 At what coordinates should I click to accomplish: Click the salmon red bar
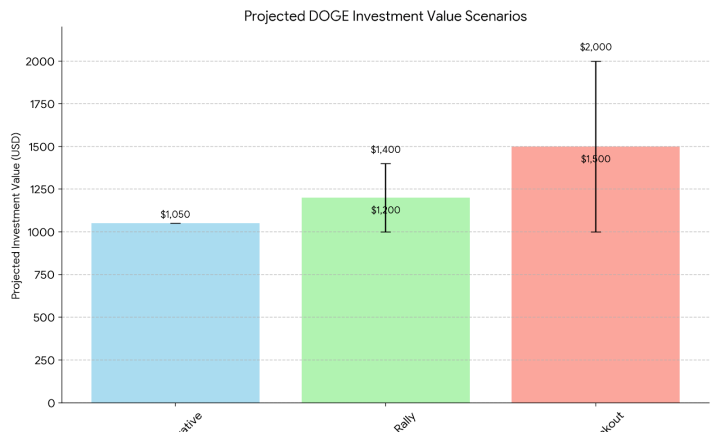click(595, 290)
